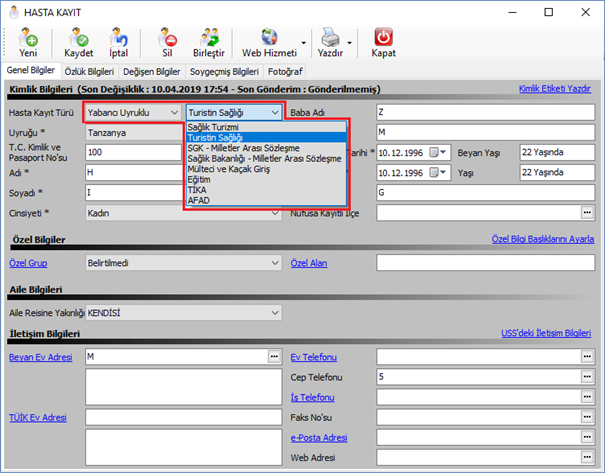
Task: Click the Baba Adı input field
Action: (485, 112)
